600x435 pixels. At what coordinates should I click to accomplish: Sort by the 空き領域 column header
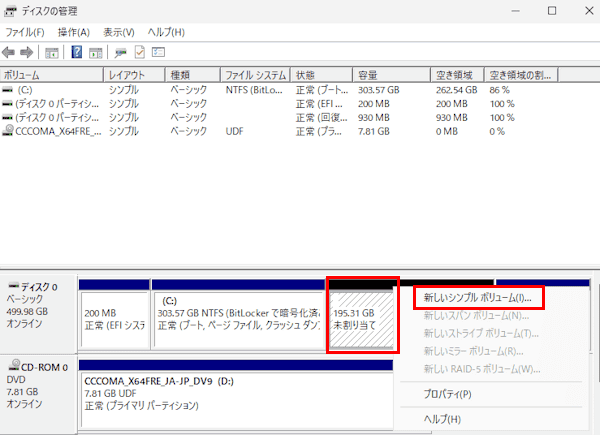(457, 75)
